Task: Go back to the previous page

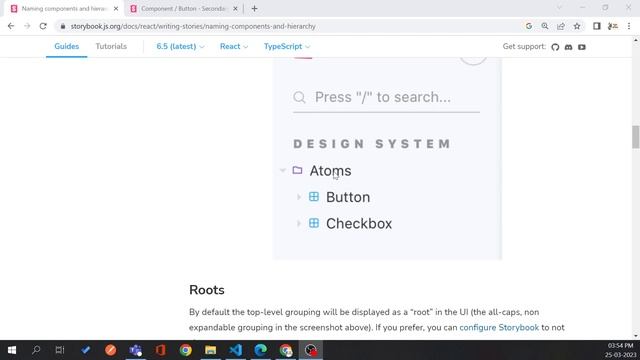Action: [11, 26]
